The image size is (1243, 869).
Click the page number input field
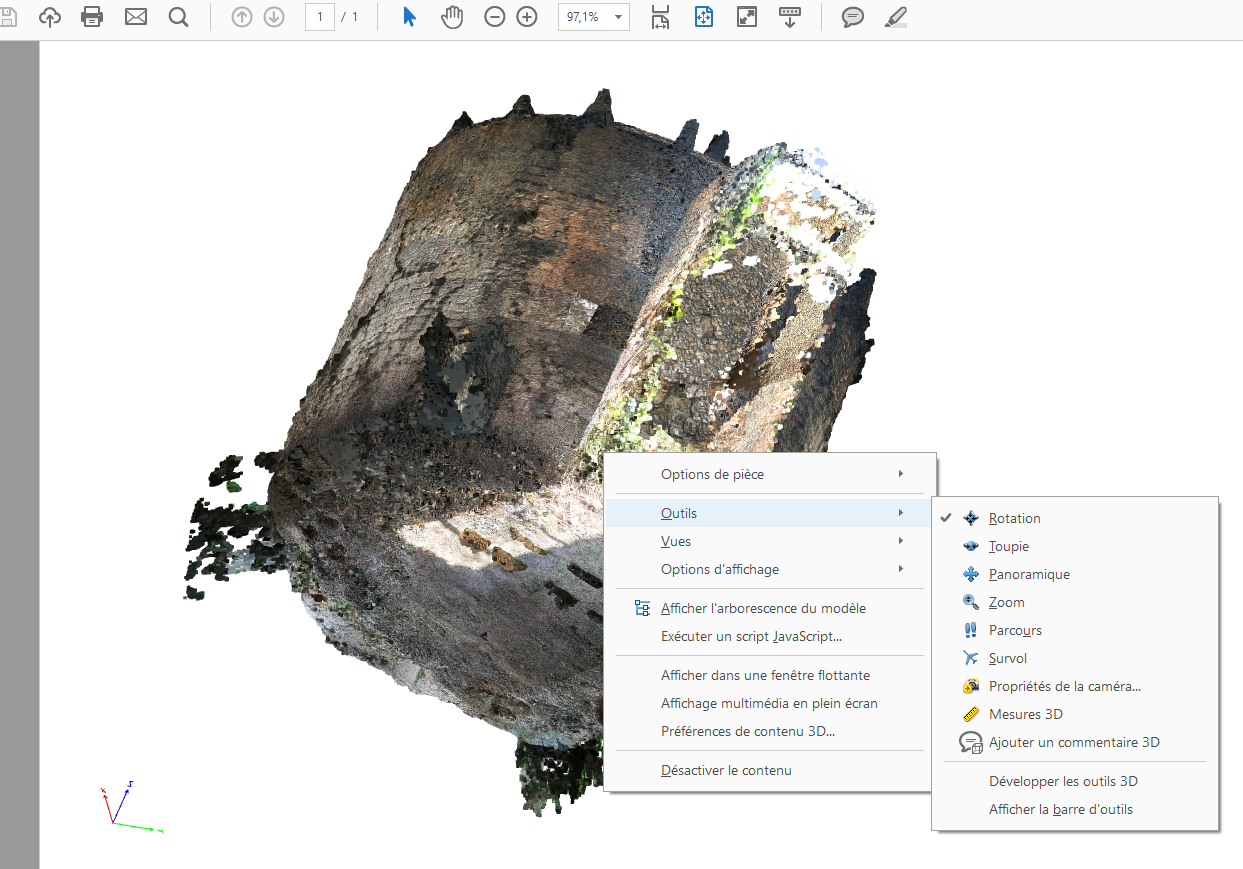[x=319, y=17]
